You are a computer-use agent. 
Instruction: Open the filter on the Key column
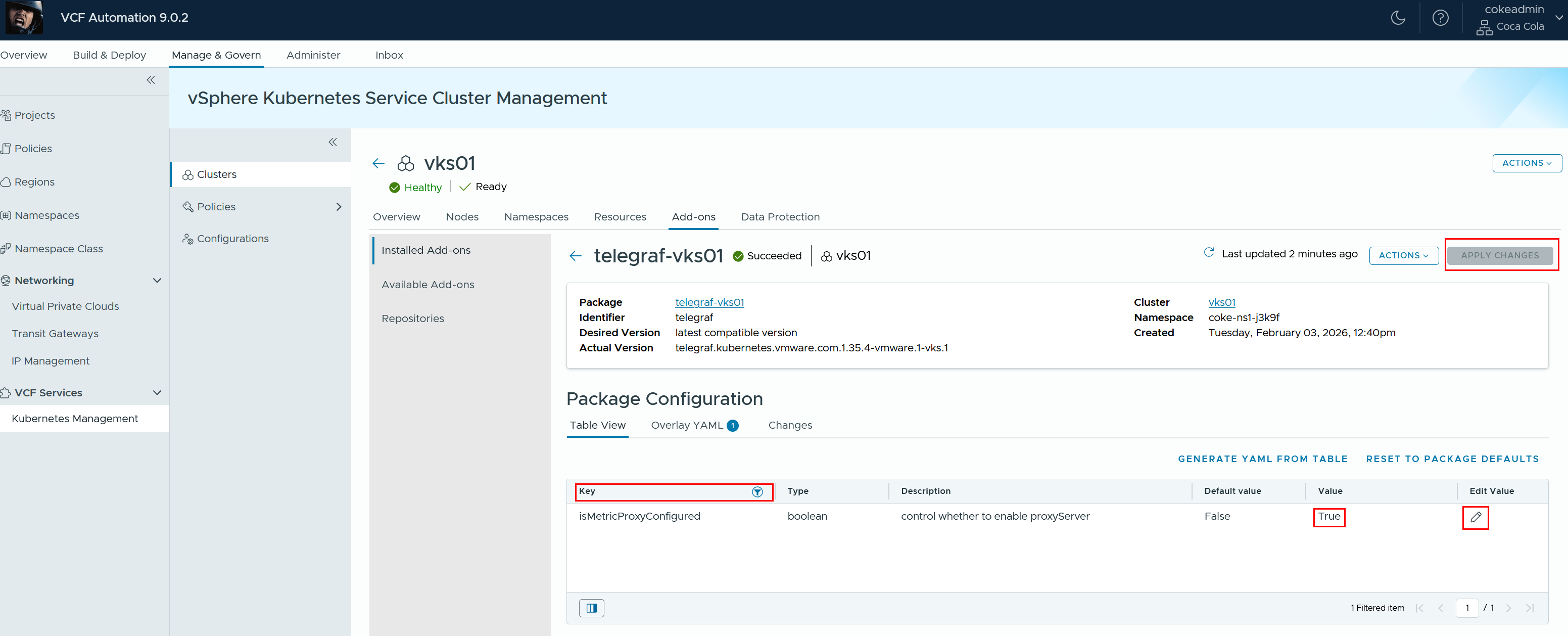pos(756,491)
